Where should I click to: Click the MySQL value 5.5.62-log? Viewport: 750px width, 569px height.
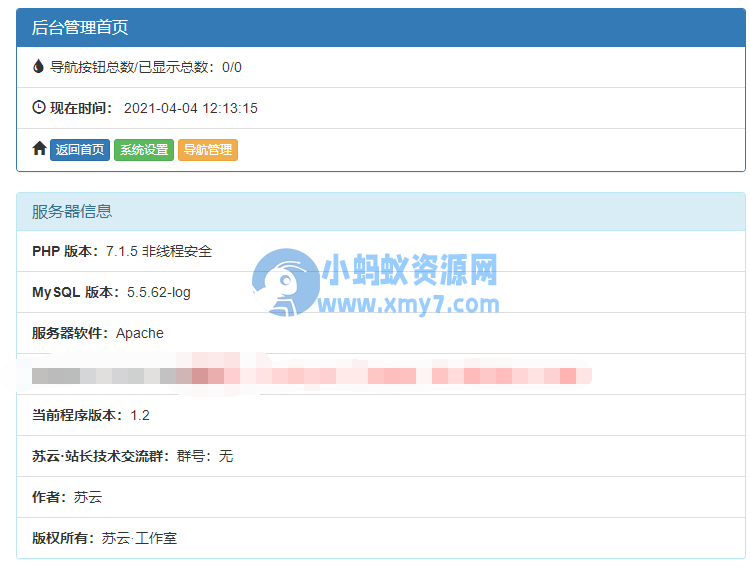pyautogui.click(x=159, y=292)
